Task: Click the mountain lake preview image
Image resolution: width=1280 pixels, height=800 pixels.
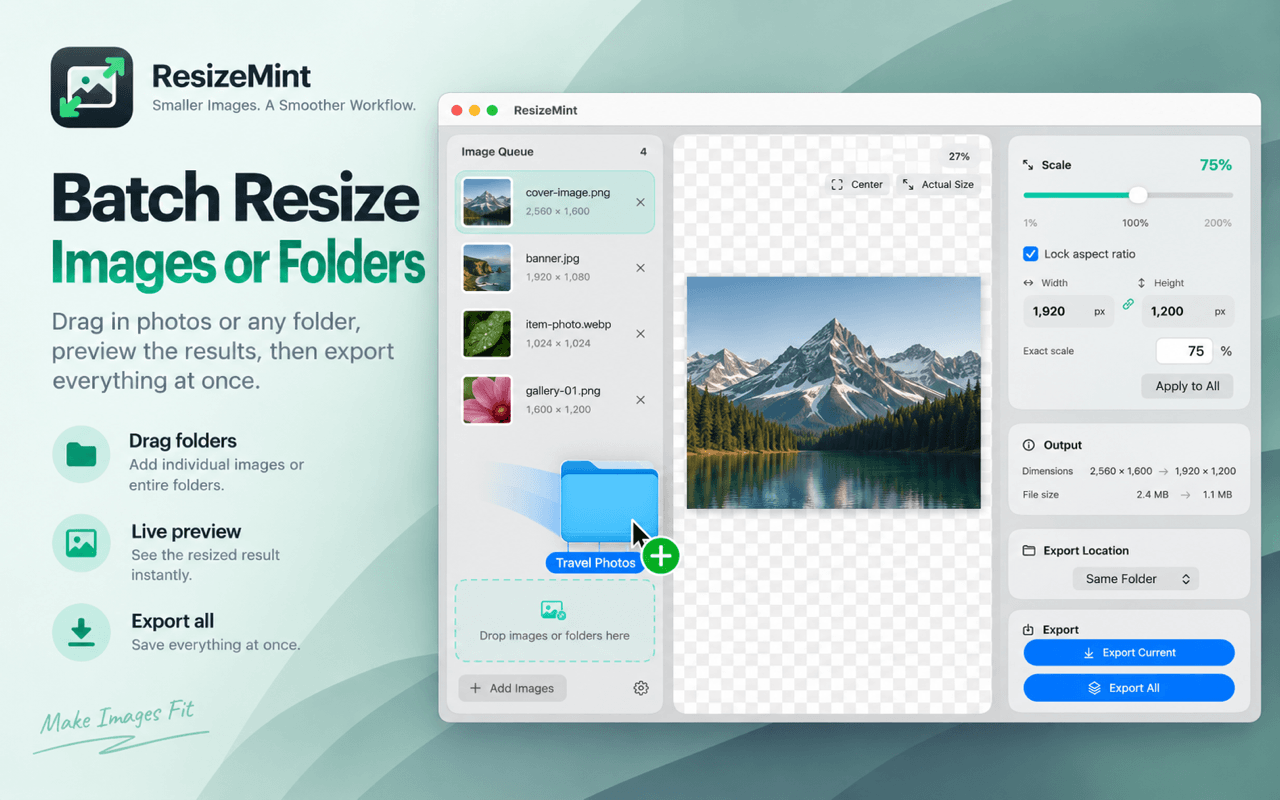Action: tap(834, 393)
